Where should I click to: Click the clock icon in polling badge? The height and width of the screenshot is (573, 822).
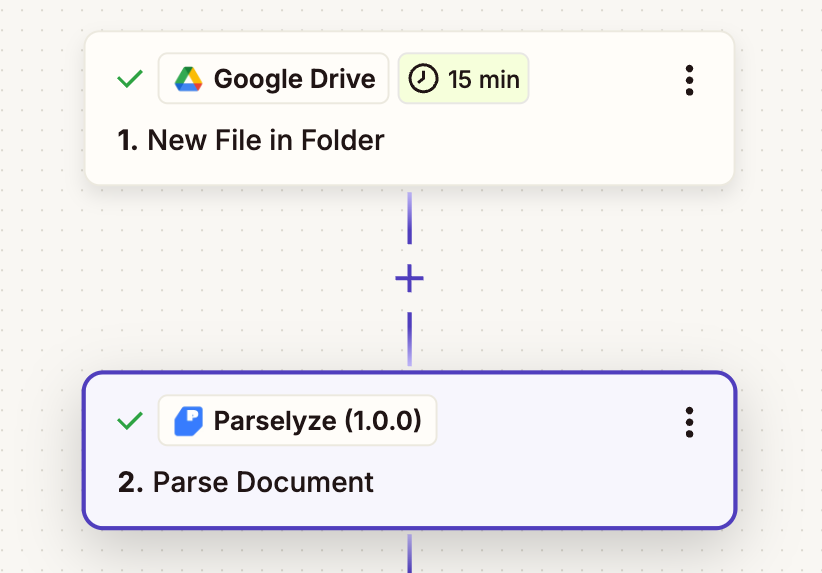(424, 79)
